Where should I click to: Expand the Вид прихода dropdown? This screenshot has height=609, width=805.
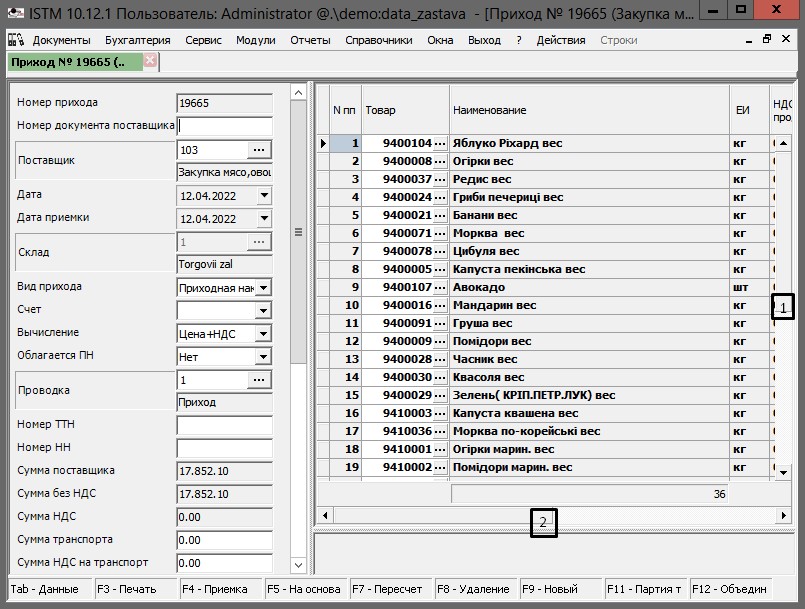(263, 288)
